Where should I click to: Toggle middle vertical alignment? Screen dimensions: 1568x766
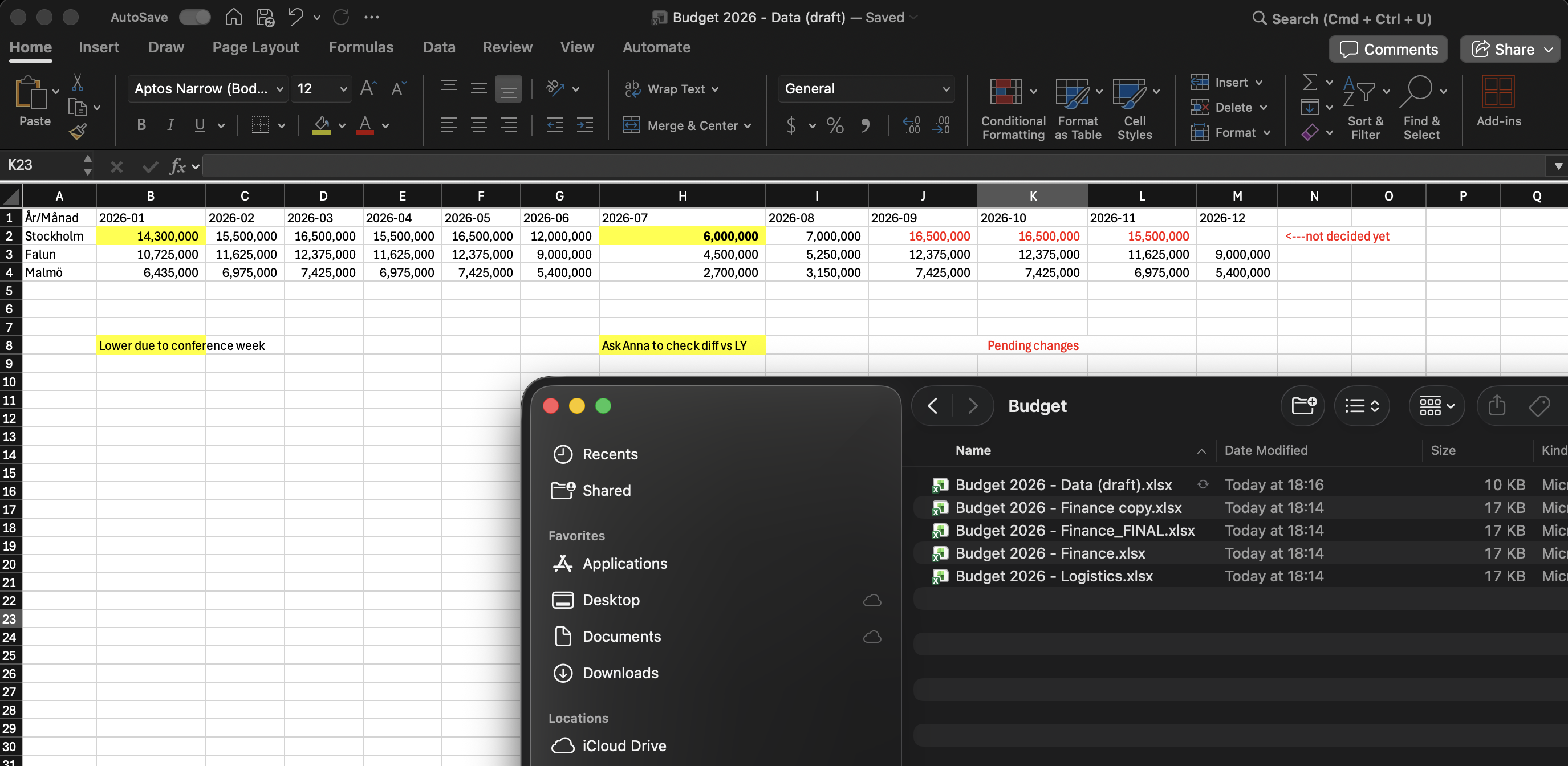click(x=479, y=89)
